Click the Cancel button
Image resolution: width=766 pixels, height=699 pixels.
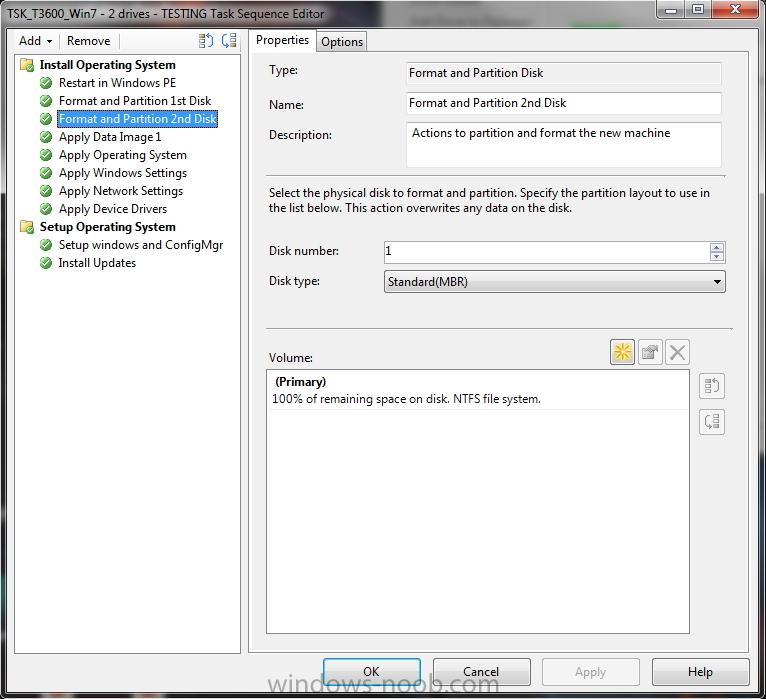pos(482,672)
